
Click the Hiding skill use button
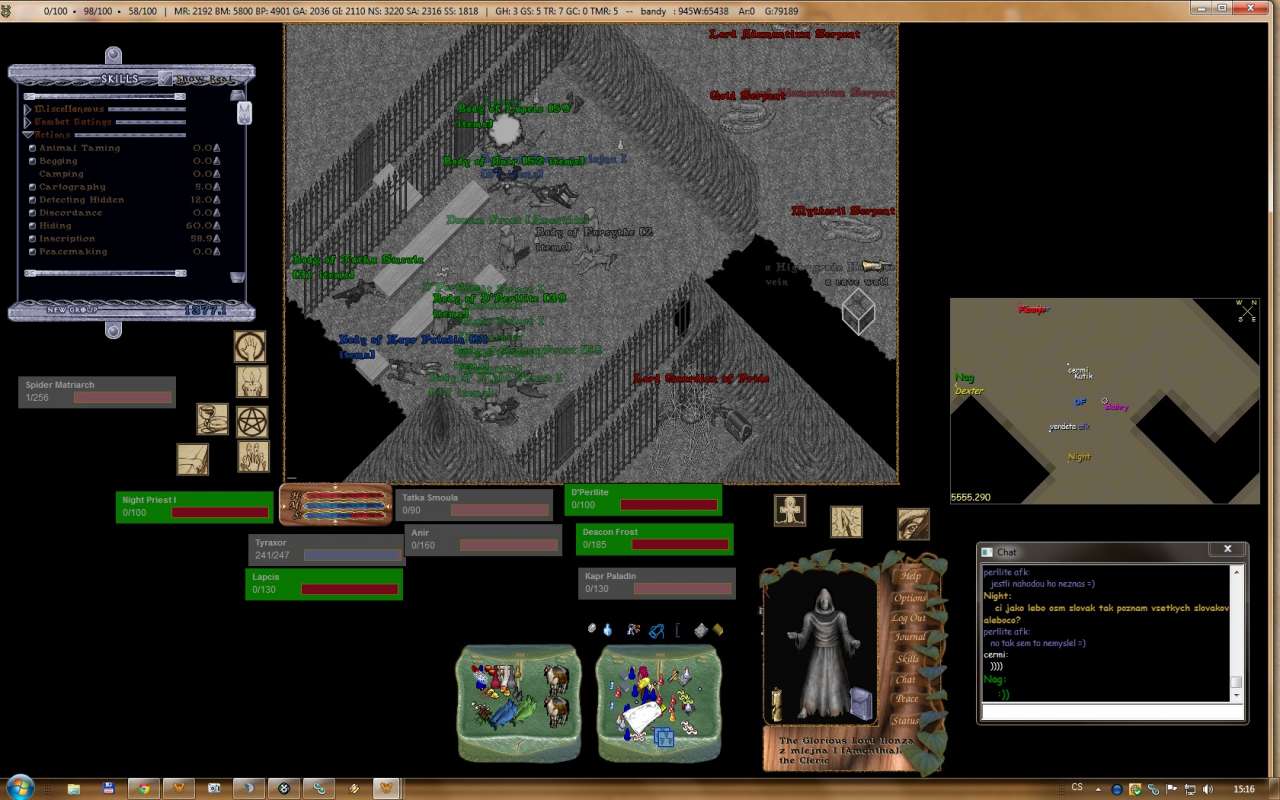coord(32,226)
